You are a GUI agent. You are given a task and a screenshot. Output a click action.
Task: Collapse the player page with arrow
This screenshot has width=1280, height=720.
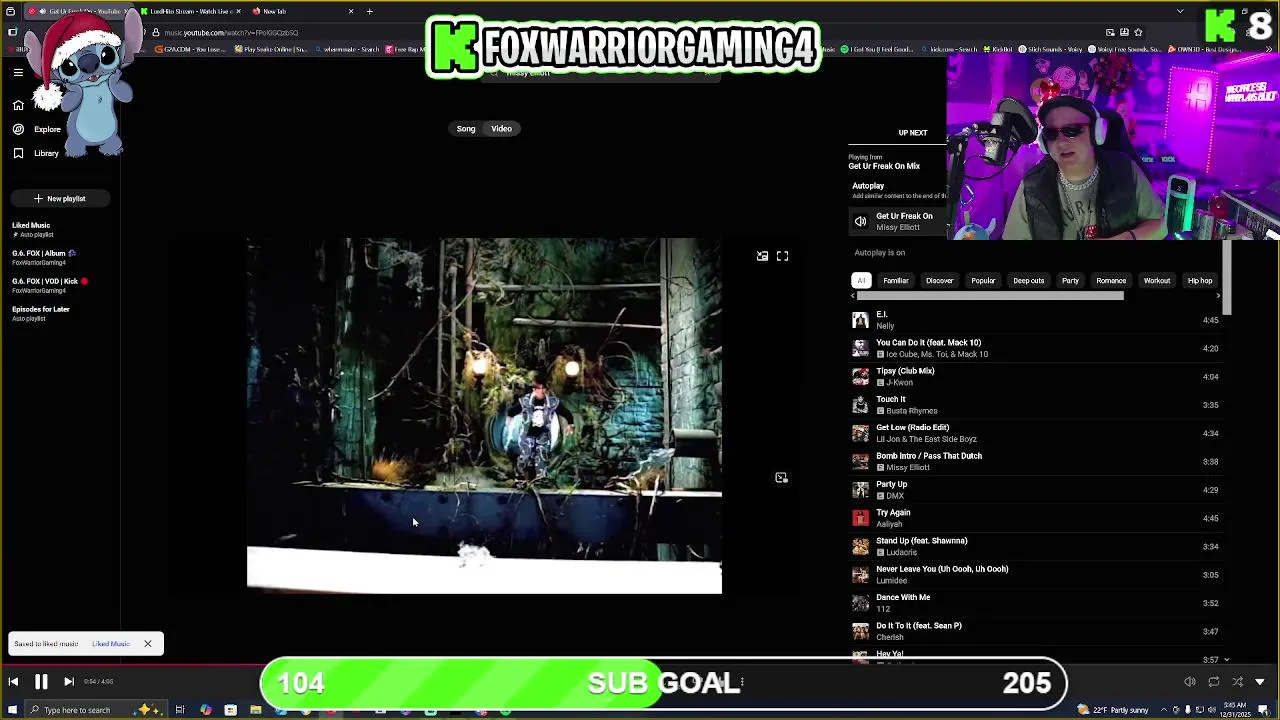pos(1260,682)
